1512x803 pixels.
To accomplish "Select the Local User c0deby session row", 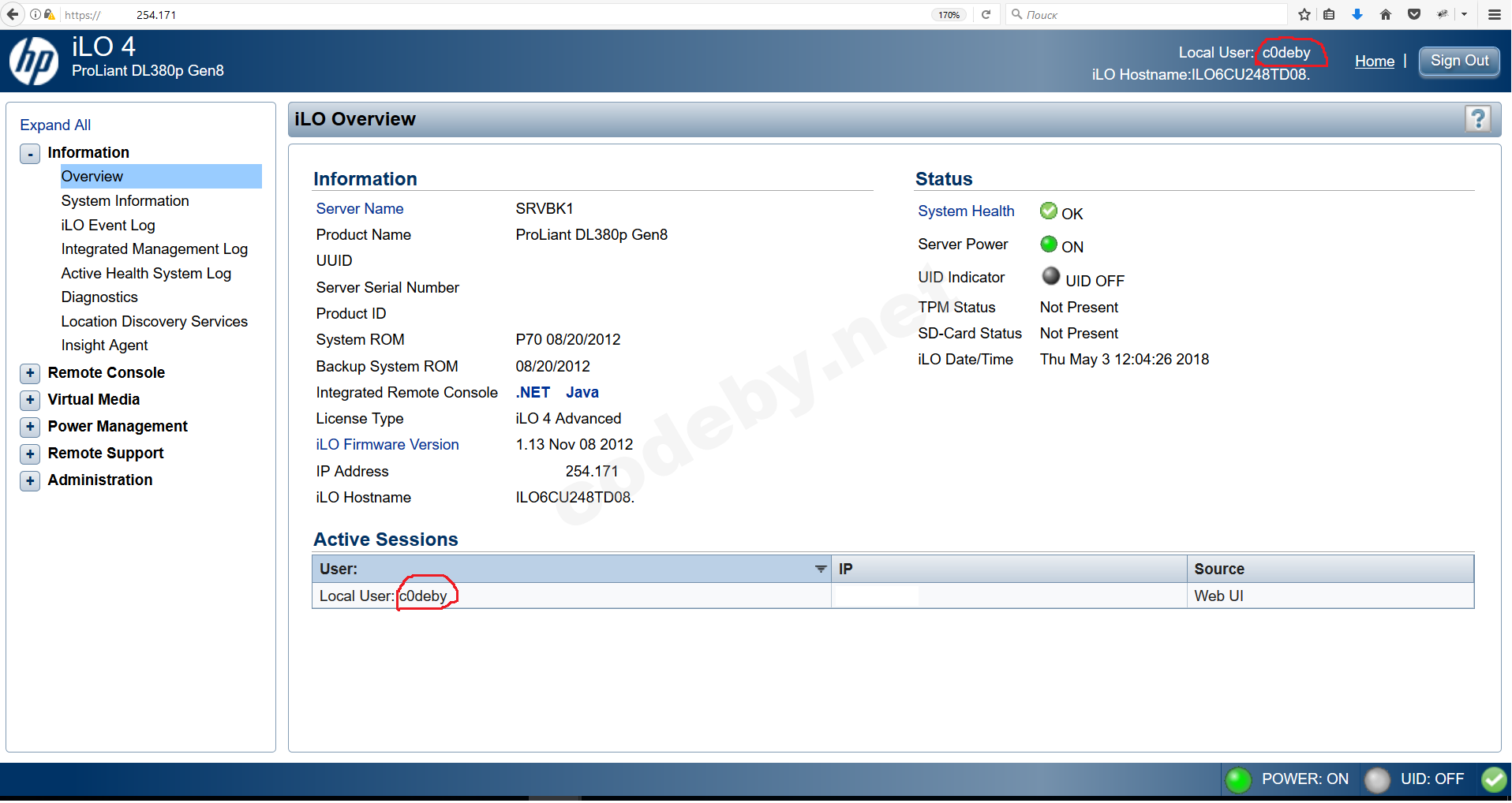I will click(893, 596).
